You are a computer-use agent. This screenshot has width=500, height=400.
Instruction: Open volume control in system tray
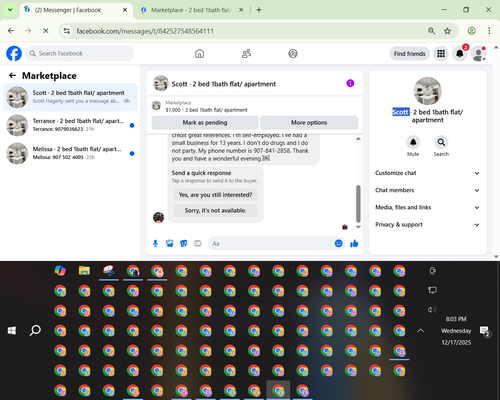coord(432,310)
